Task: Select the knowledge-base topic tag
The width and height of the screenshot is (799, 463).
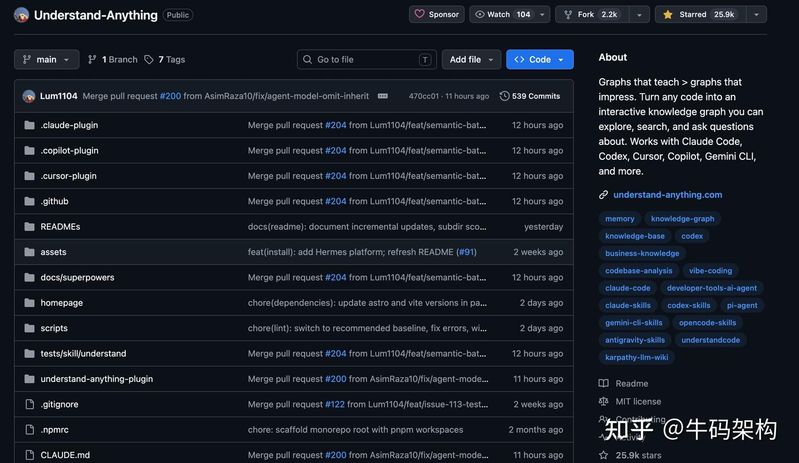Action: [635, 236]
